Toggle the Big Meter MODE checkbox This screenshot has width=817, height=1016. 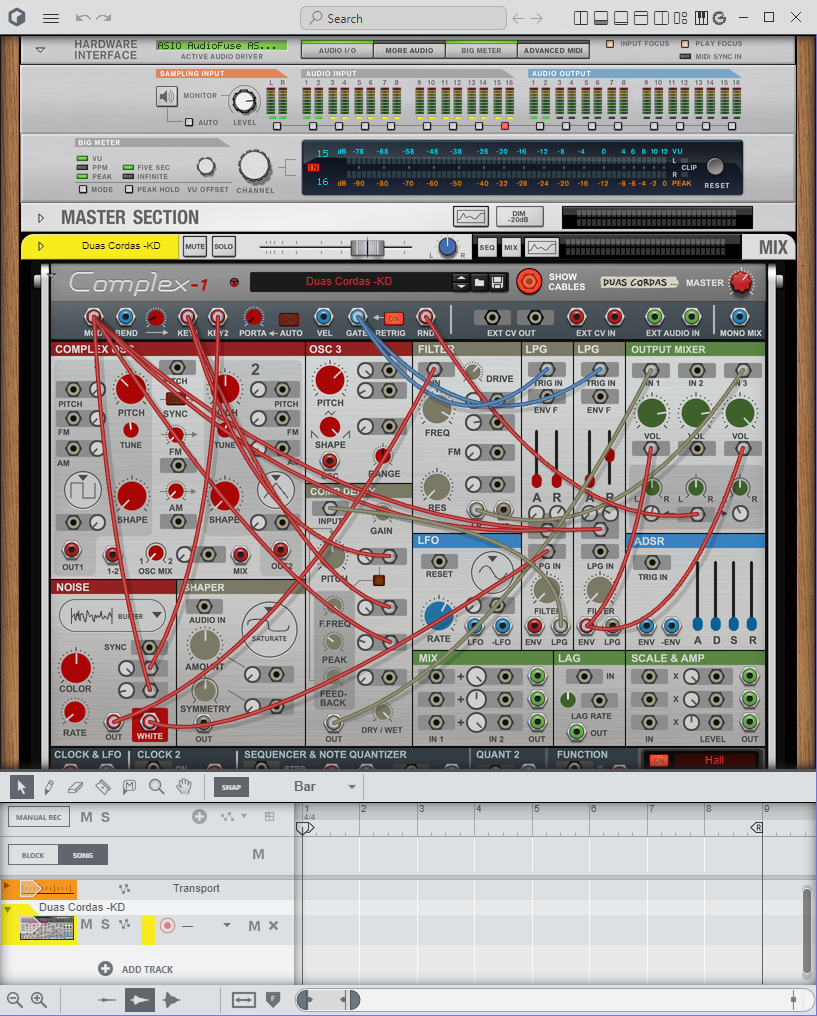click(x=83, y=189)
